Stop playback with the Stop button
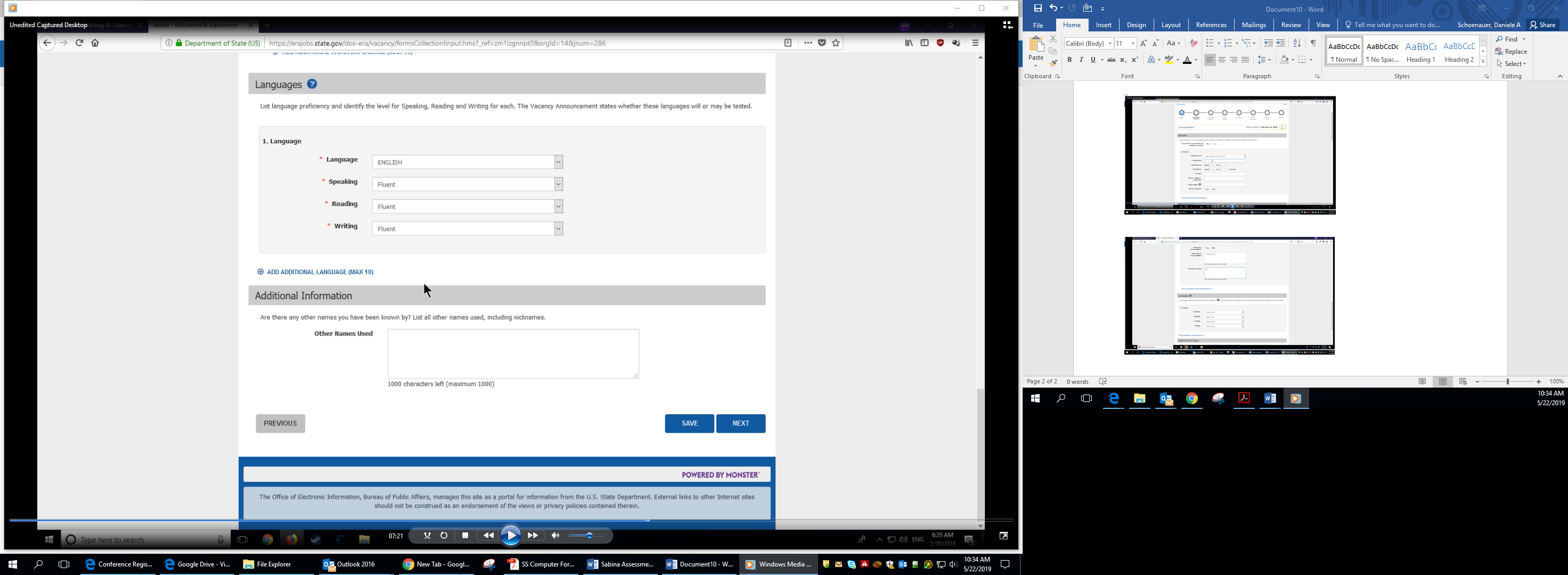The height and width of the screenshot is (575, 1568). (465, 536)
